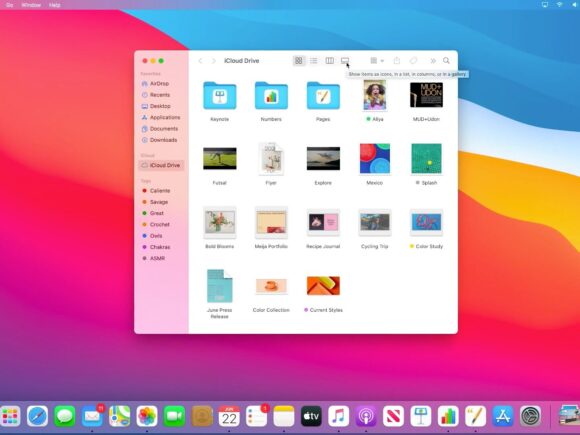Go back with the toolbar back arrow

(x=200, y=61)
